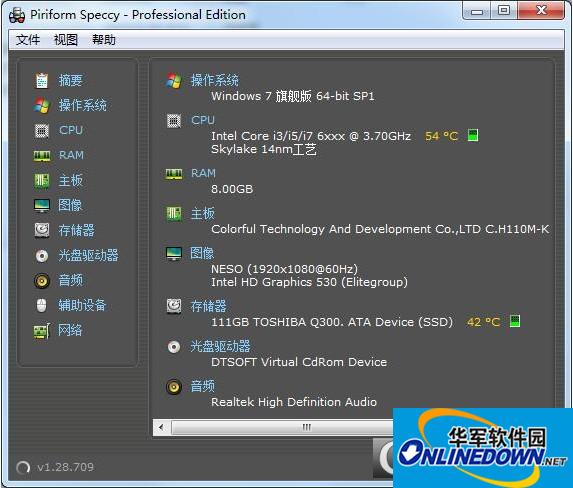
Task: Click the CPU chip icon in the summary panel
Action: (x=174, y=121)
